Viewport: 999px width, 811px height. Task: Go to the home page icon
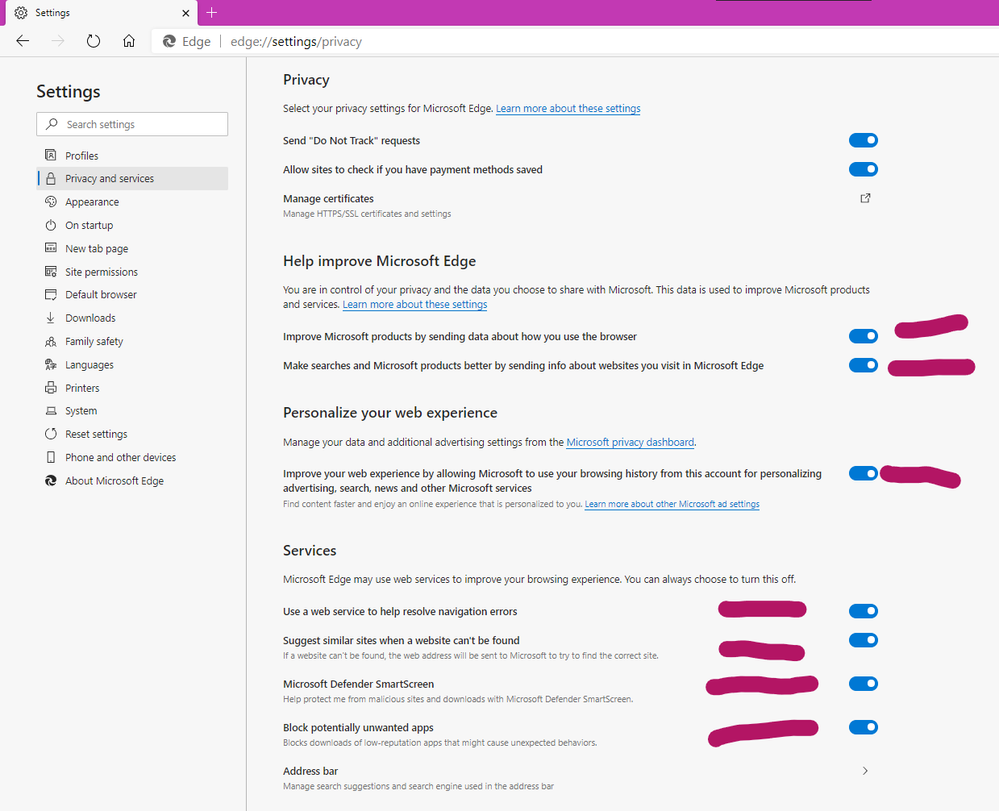[129, 41]
